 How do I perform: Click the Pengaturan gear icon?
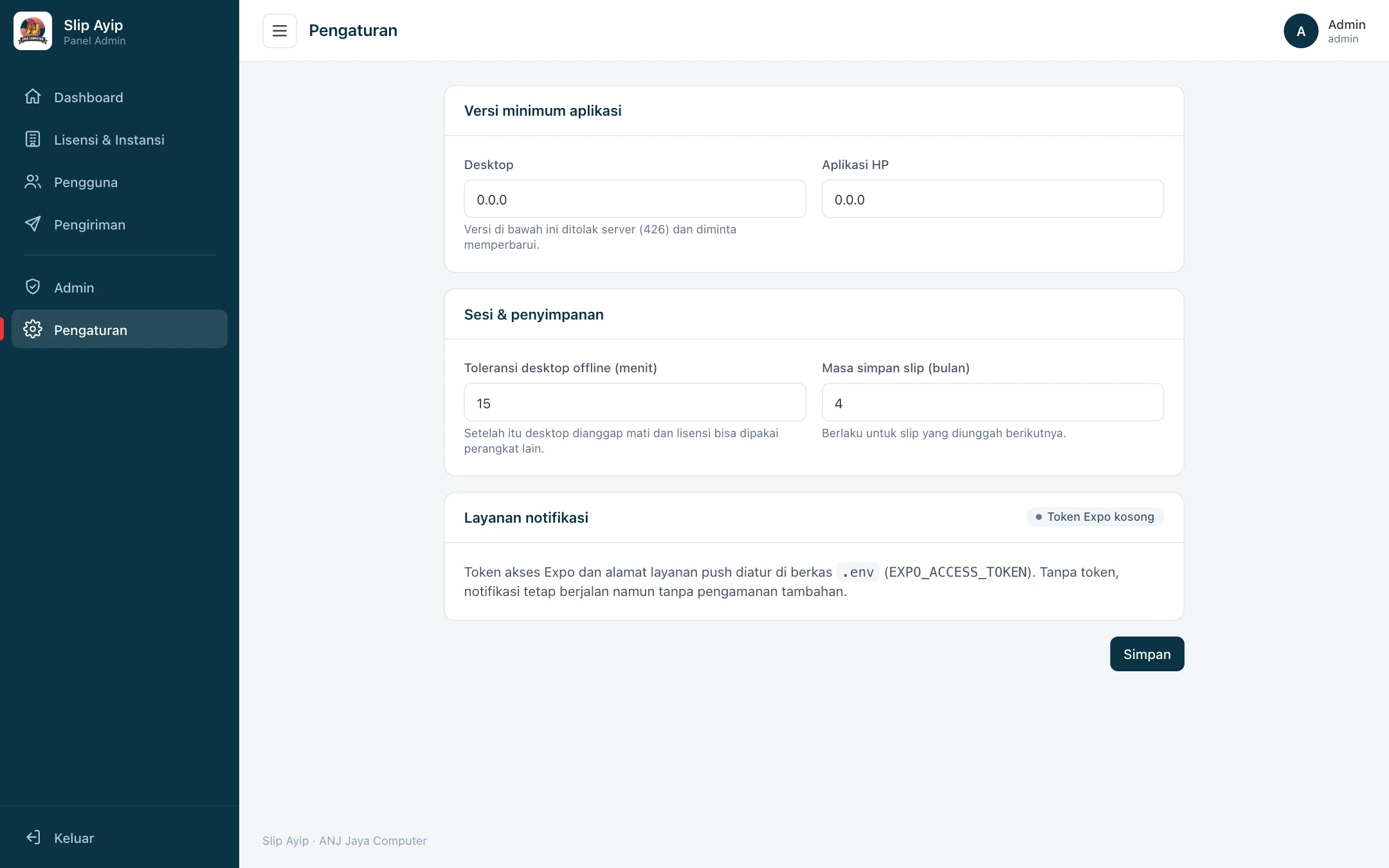[33, 329]
